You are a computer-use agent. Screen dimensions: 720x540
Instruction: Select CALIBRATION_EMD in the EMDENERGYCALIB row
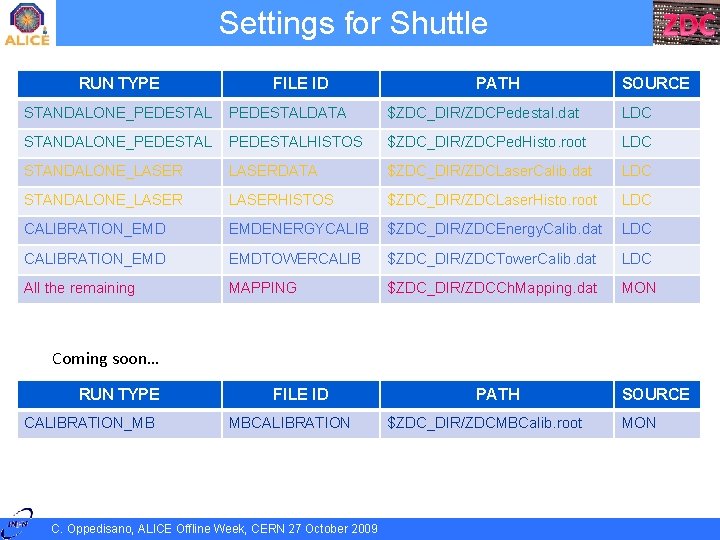tap(95, 229)
